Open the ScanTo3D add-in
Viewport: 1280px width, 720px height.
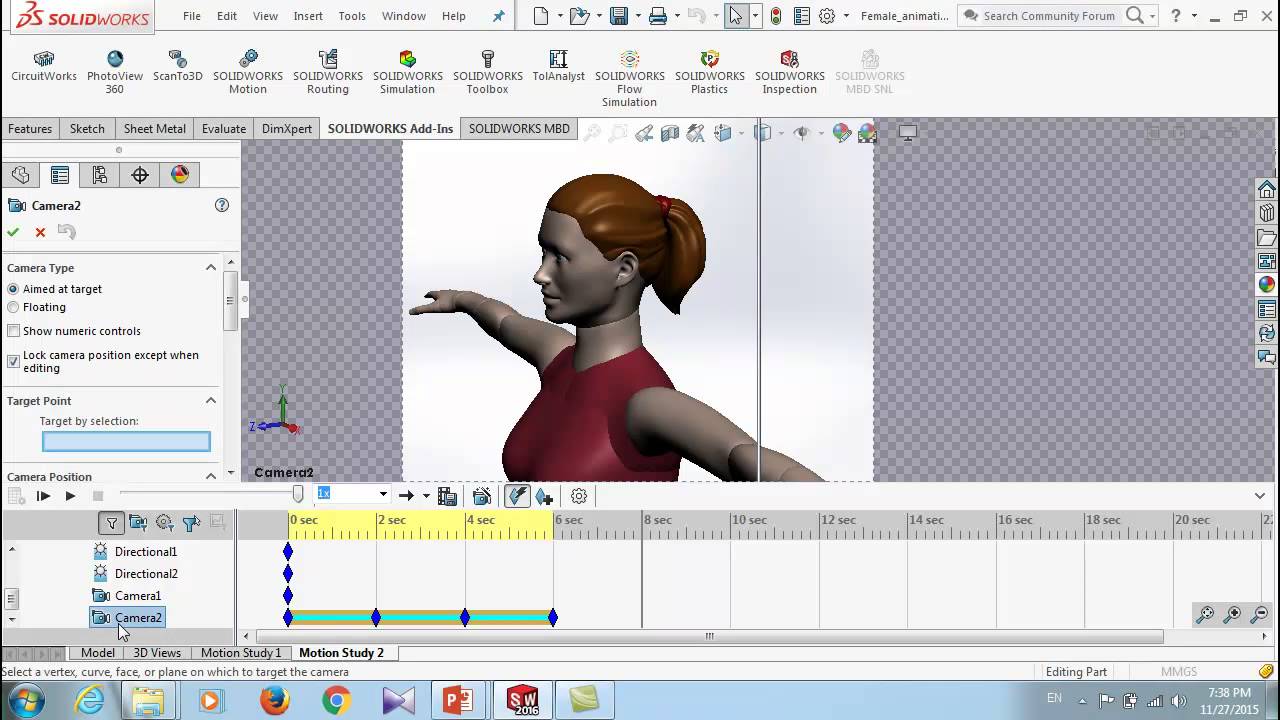[x=178, y=67]
